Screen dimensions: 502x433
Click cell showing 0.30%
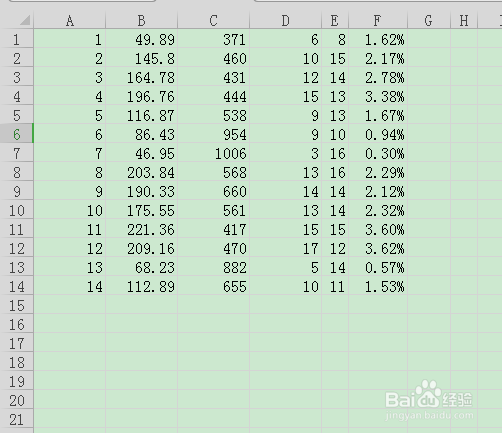[378, 153]
